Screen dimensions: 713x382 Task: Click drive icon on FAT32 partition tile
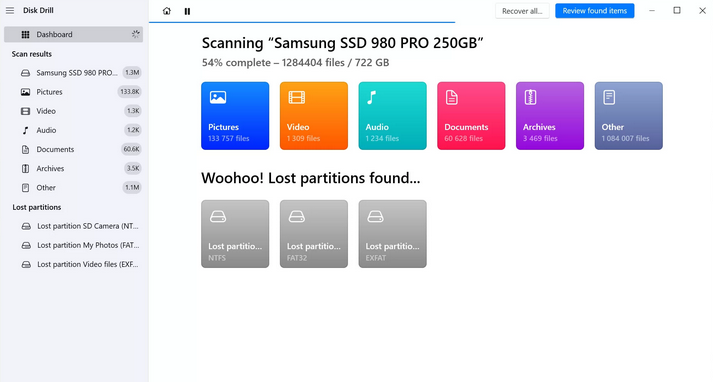(x=296, y=217)
